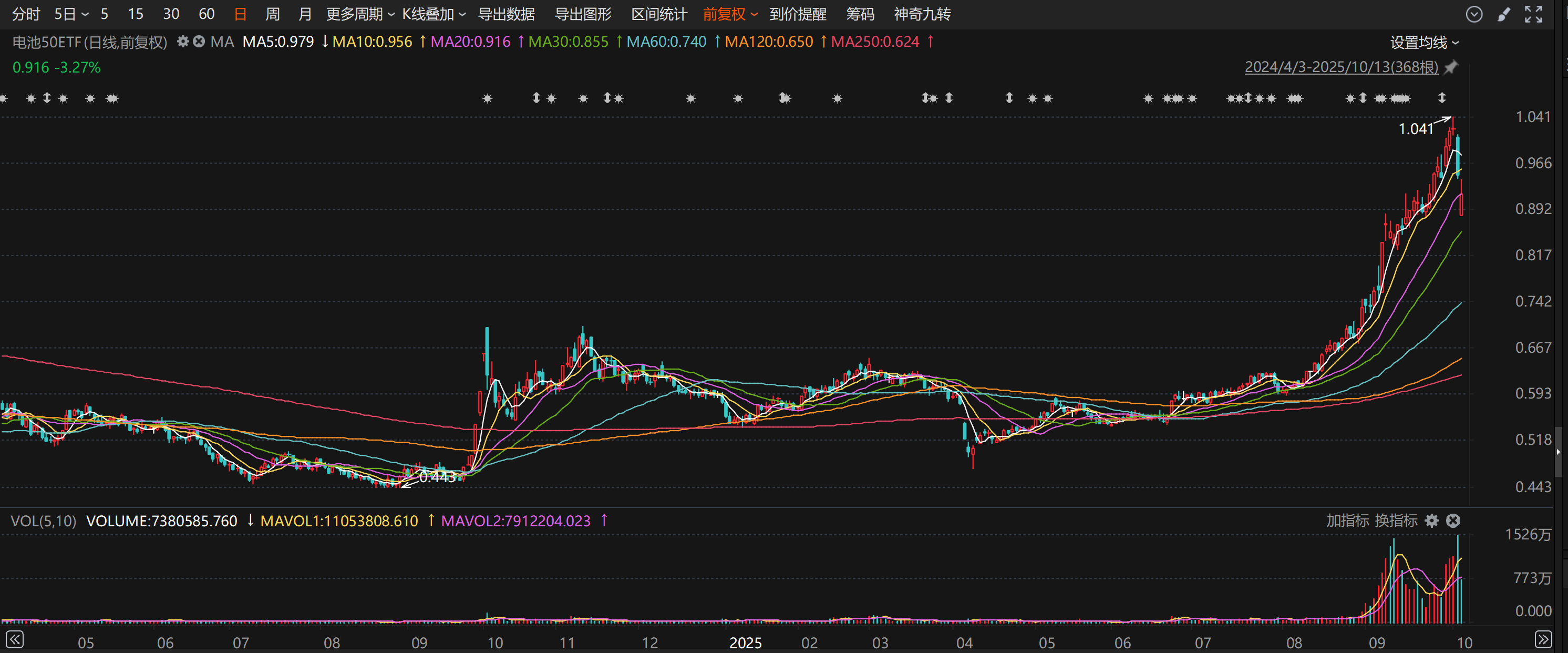Click 导出数据 export data
Image resolution: width=1568 pixels, height=653 pixels.
(506, 14)
